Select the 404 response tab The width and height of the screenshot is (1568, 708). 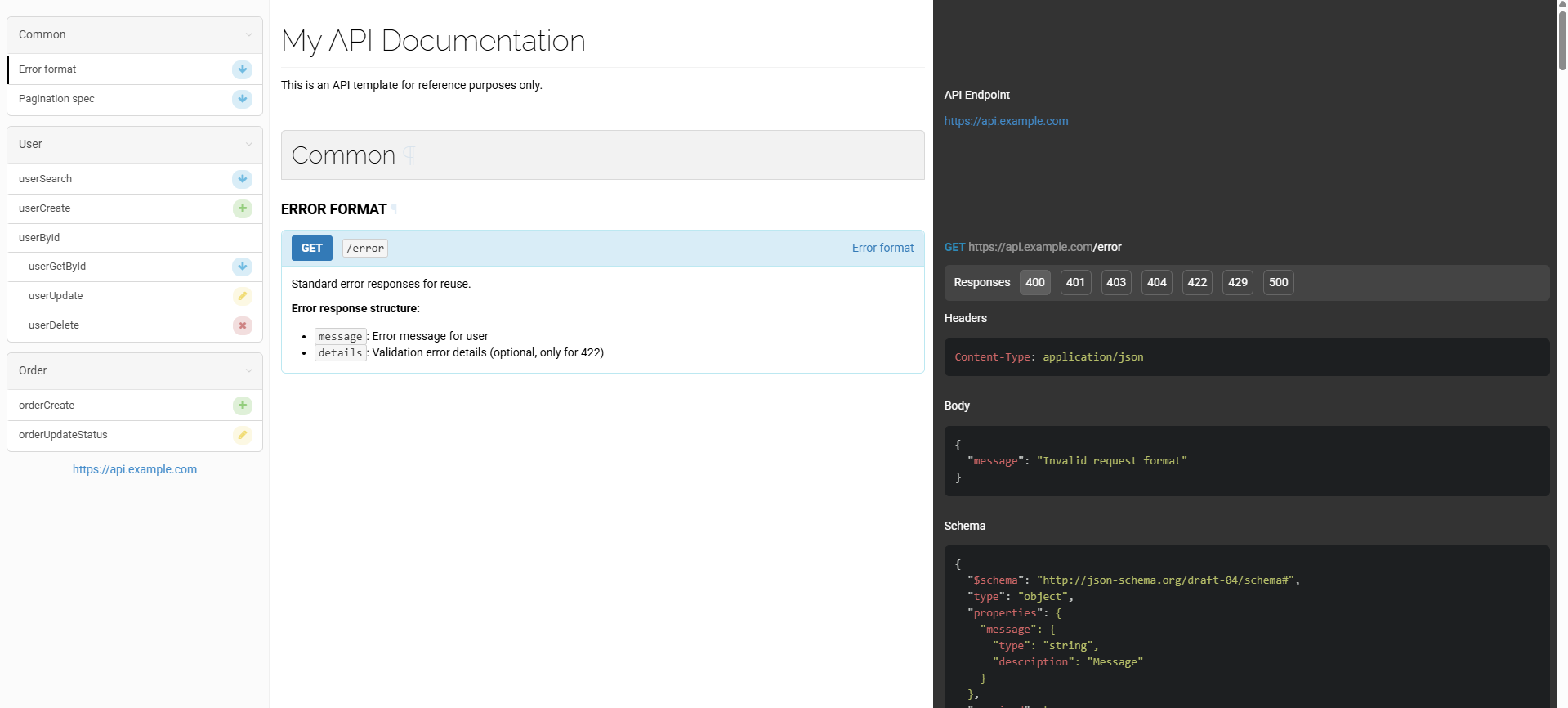tap(1156, 282)
